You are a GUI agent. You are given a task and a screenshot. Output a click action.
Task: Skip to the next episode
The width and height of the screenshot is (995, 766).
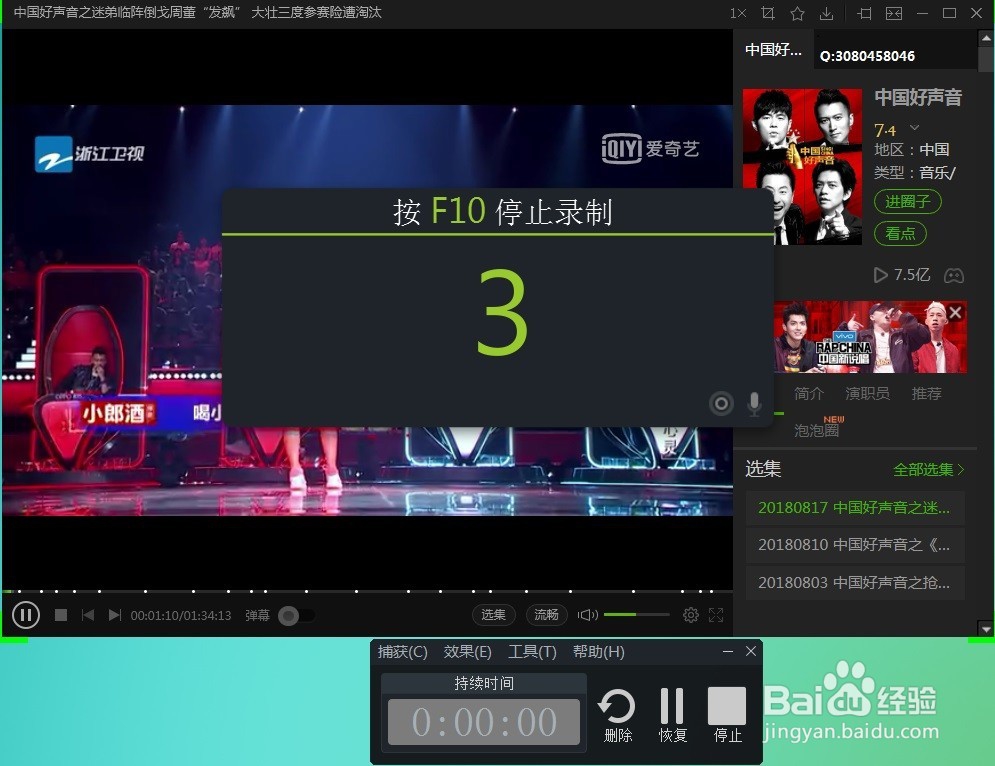[x=115, y=615]
